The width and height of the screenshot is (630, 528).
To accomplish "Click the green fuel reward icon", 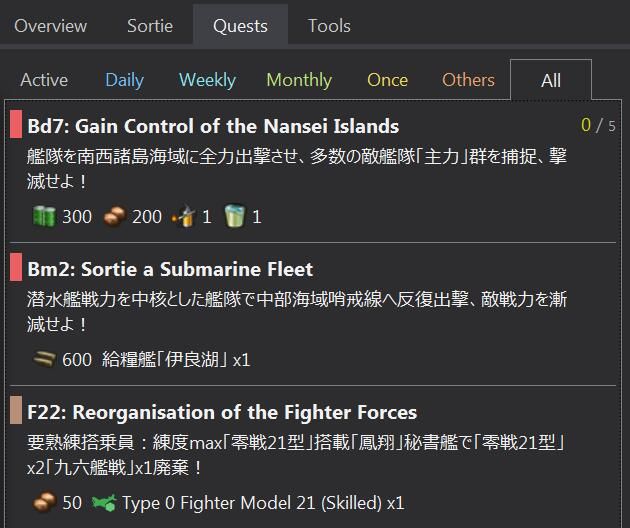I will [44, 217].
